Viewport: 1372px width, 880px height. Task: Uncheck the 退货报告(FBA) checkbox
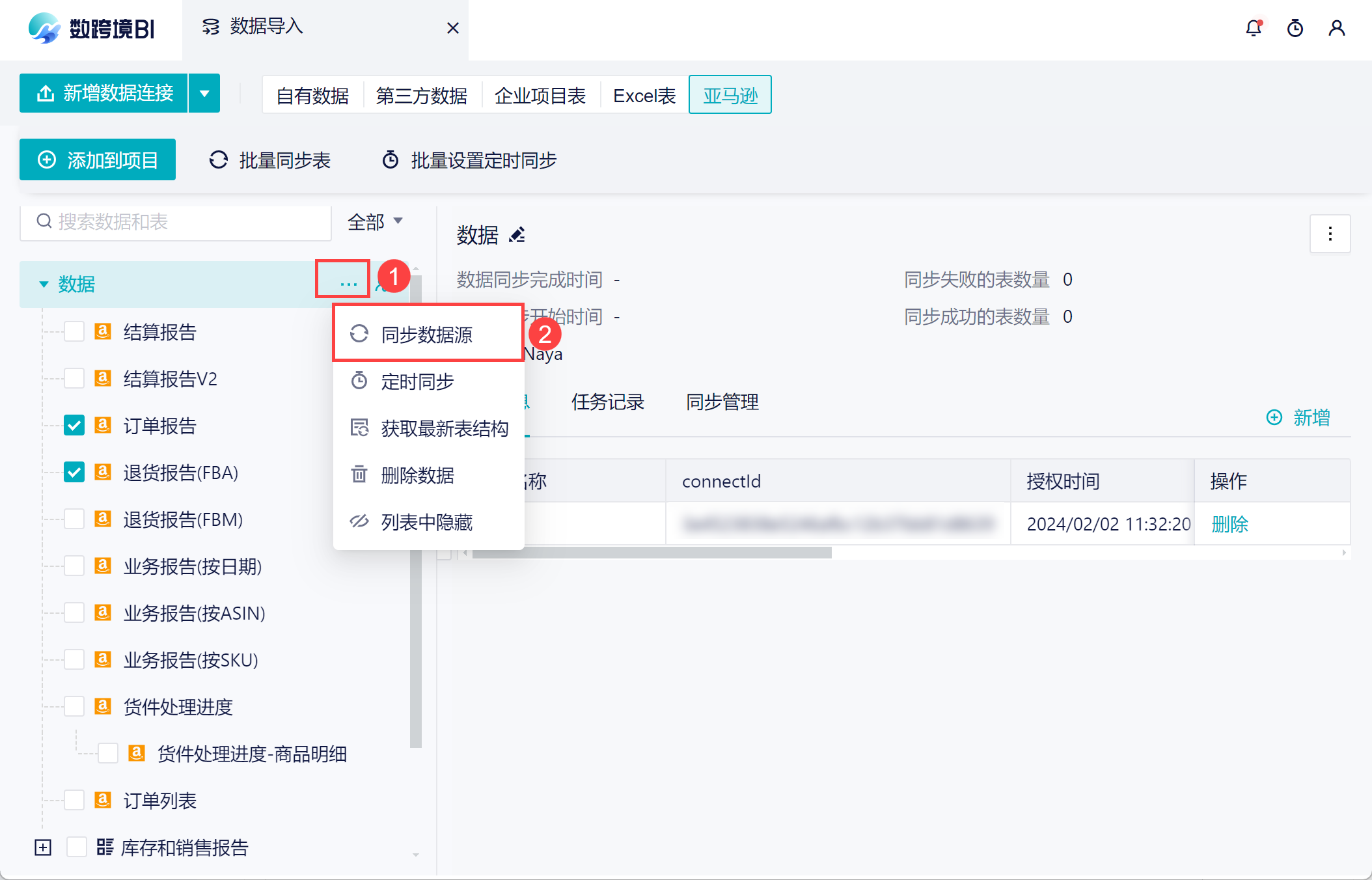tap(74, 473)
